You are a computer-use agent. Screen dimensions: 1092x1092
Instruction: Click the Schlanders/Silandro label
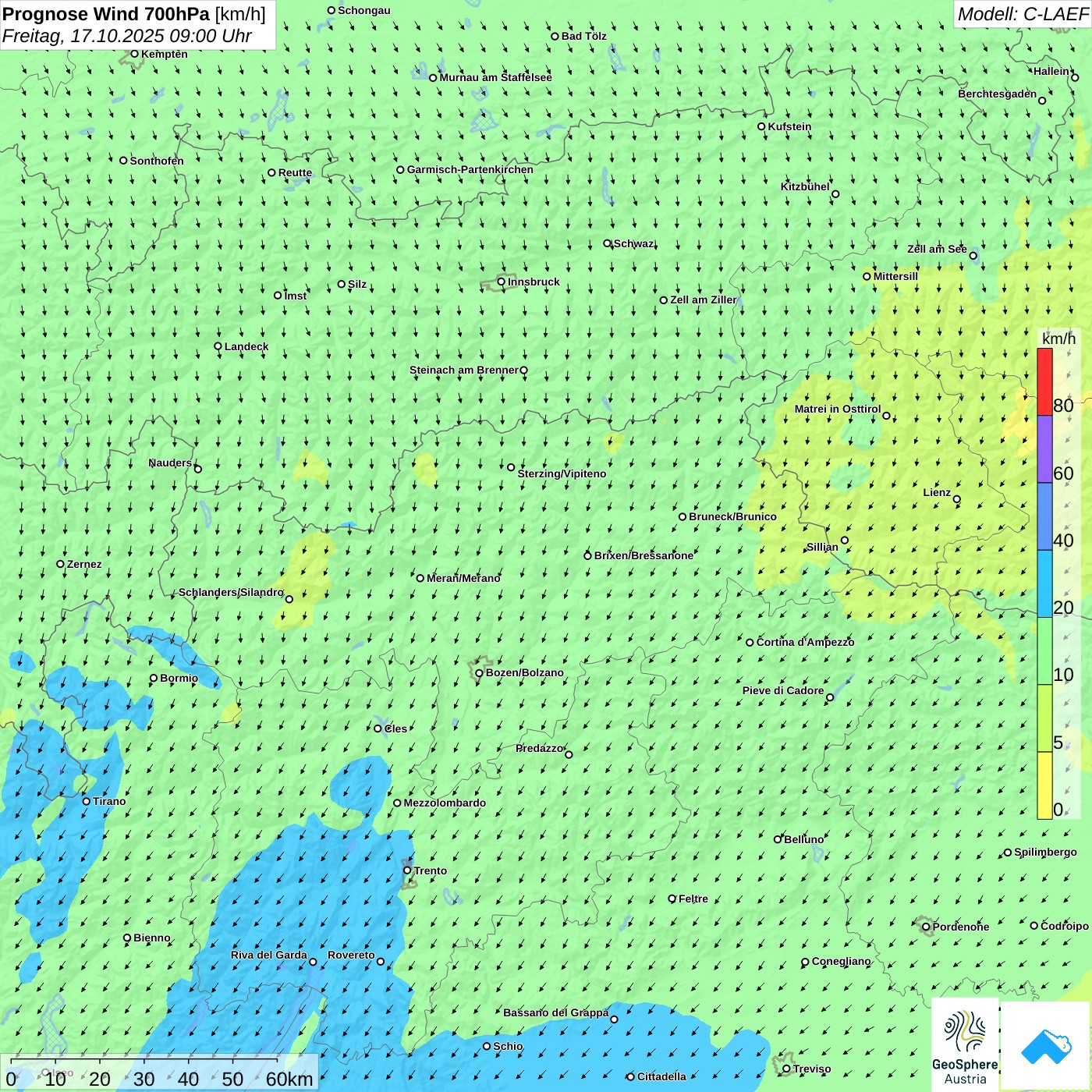pos(231,592)
